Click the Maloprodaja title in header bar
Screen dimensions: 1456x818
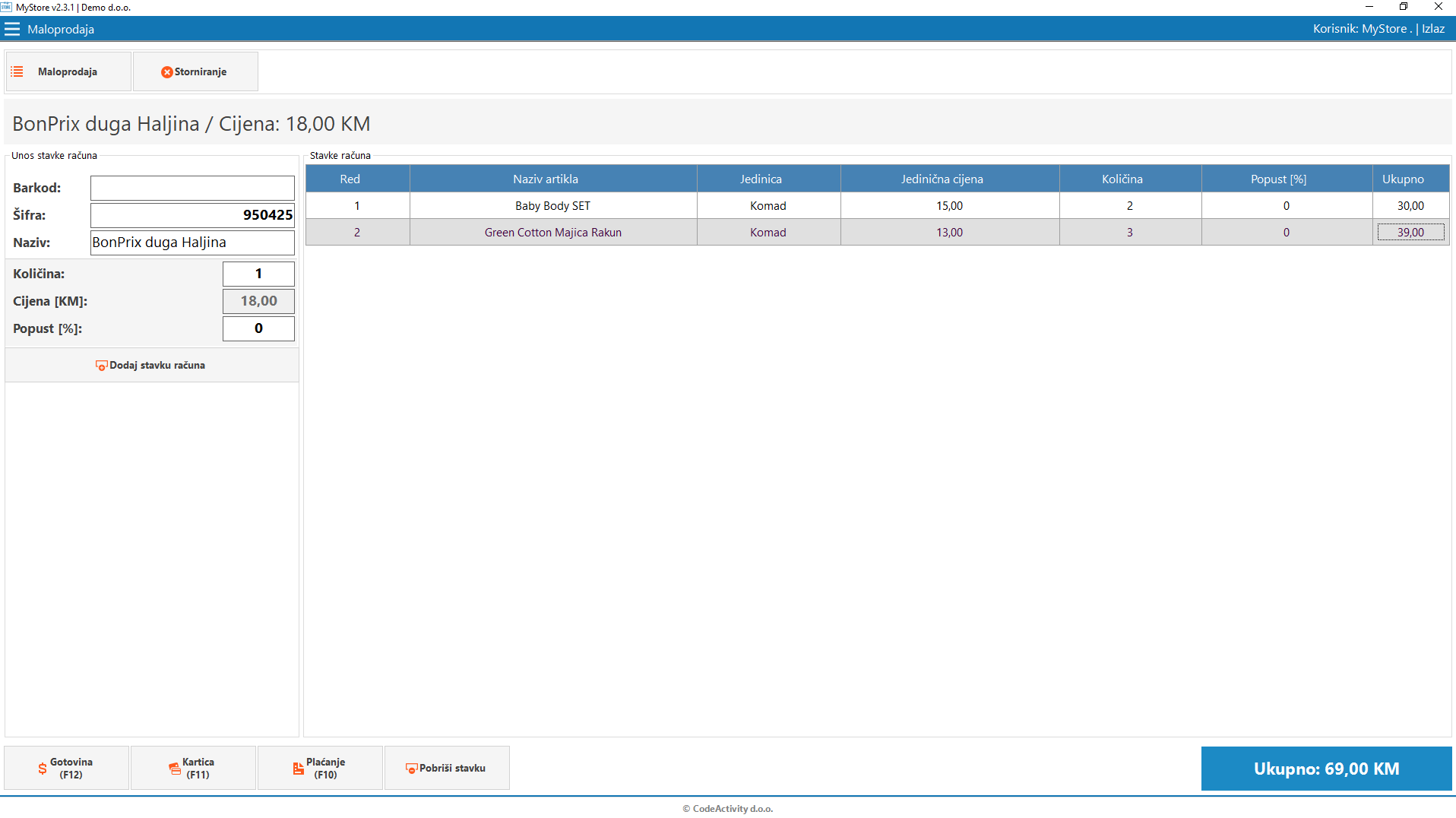pos(61,29)
